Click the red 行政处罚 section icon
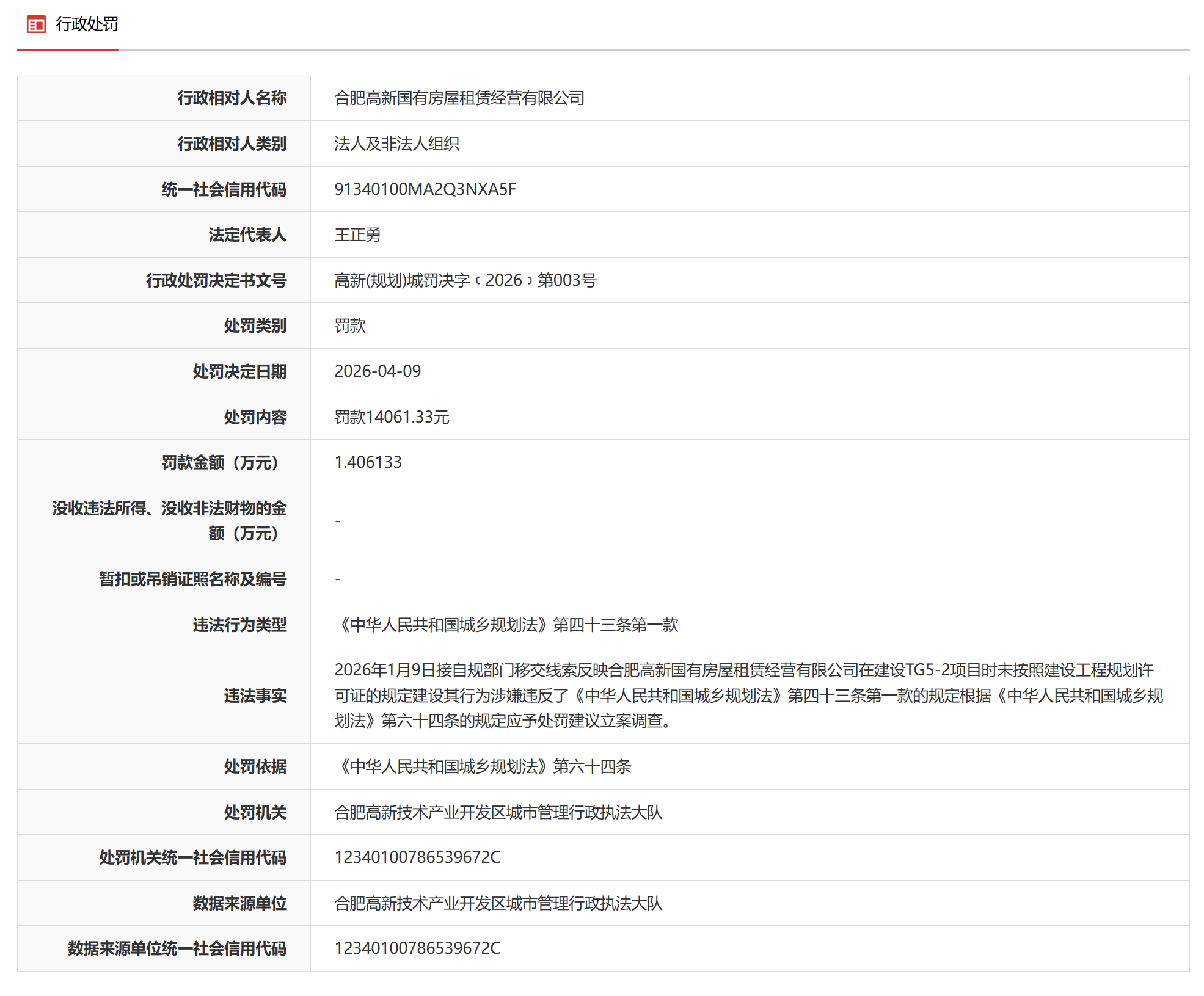The image size is (1204, 996). 36,24
